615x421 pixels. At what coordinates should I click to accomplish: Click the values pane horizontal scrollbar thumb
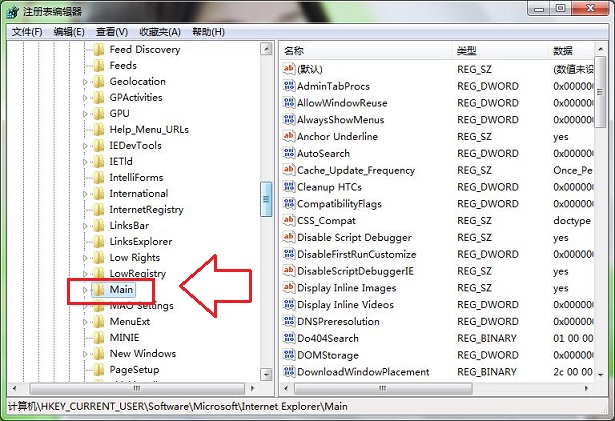(x=383, y=388)
